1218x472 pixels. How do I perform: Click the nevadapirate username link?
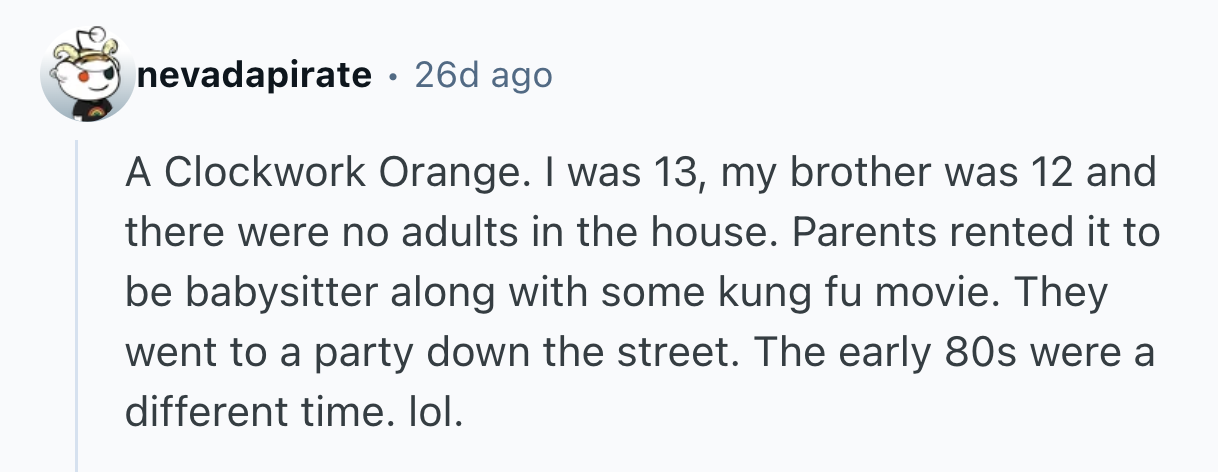point(254,75)
